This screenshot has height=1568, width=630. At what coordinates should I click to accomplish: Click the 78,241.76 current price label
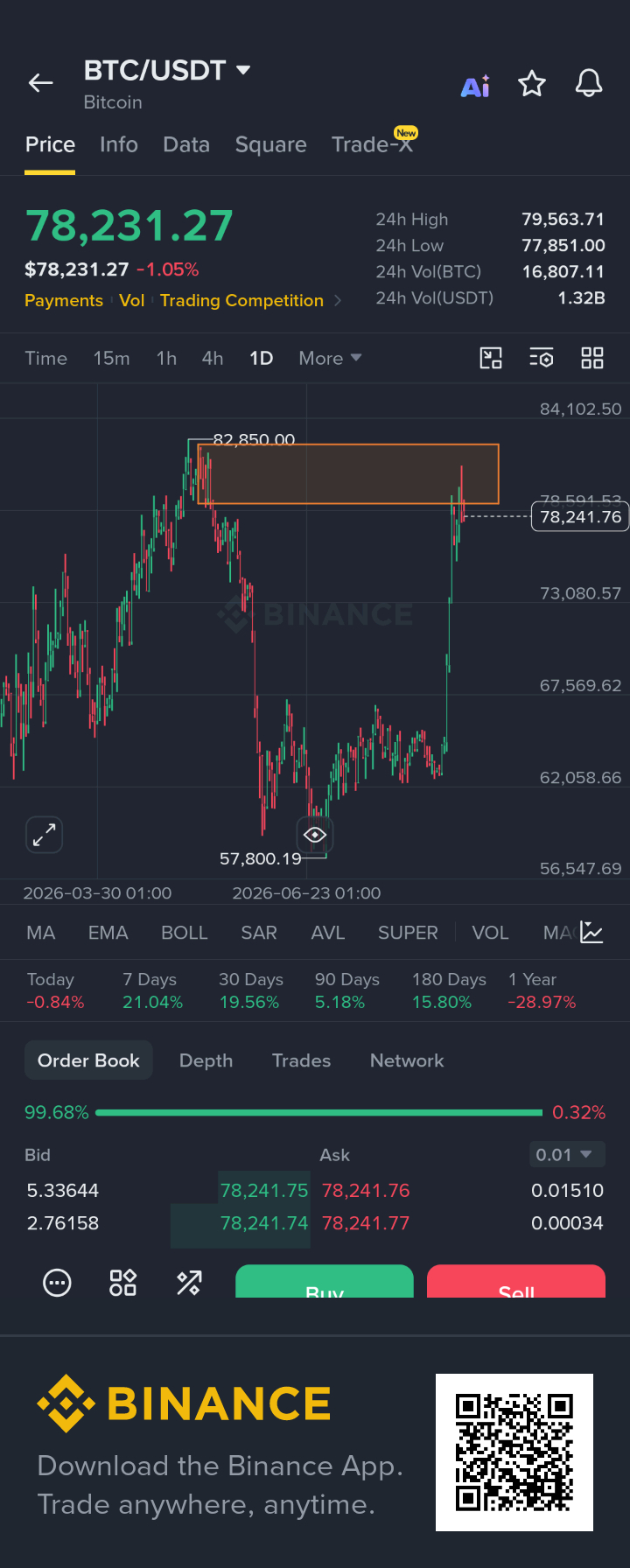pos(580,517)
